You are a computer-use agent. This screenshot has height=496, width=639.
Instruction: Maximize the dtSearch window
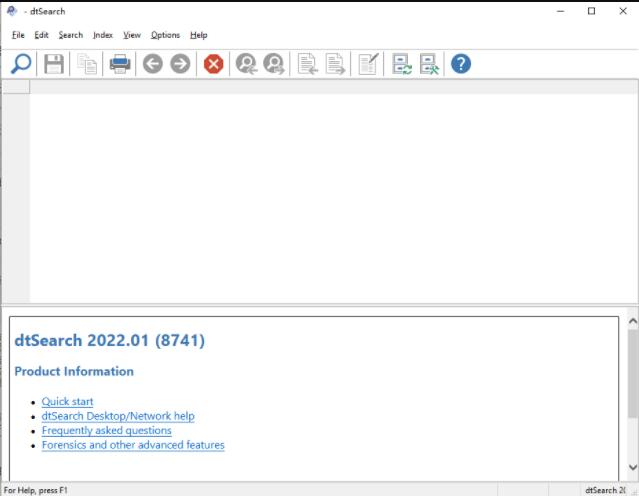pyautogui.click(x=592, y=11)
